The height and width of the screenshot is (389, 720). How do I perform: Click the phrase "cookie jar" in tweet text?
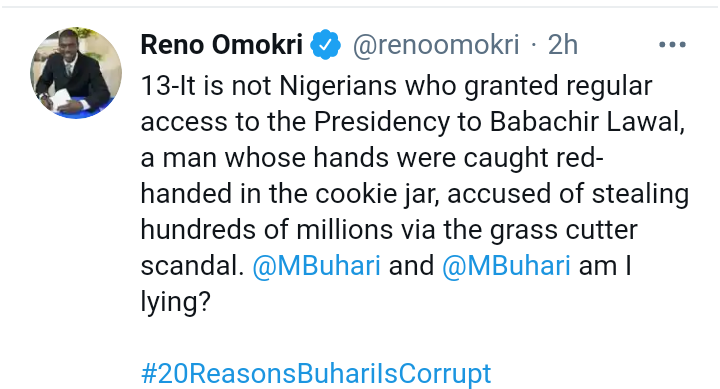(374, 194)
